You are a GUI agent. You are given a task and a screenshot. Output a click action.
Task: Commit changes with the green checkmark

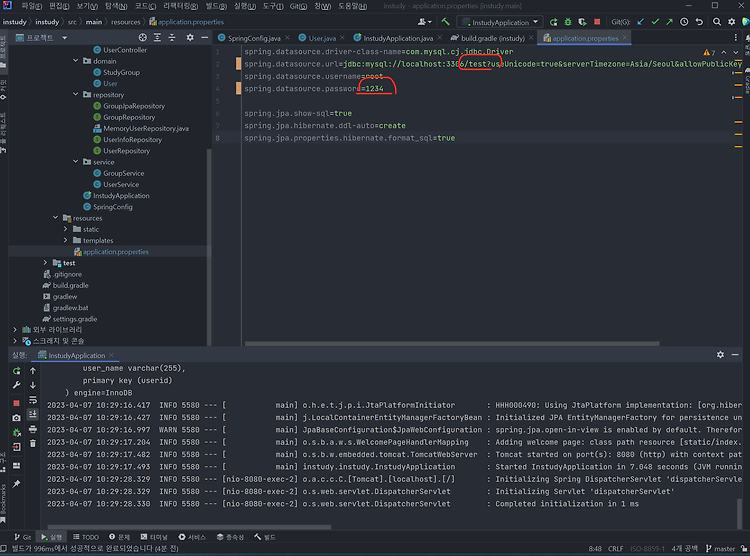pyautogui.click(x=655, y=22)
